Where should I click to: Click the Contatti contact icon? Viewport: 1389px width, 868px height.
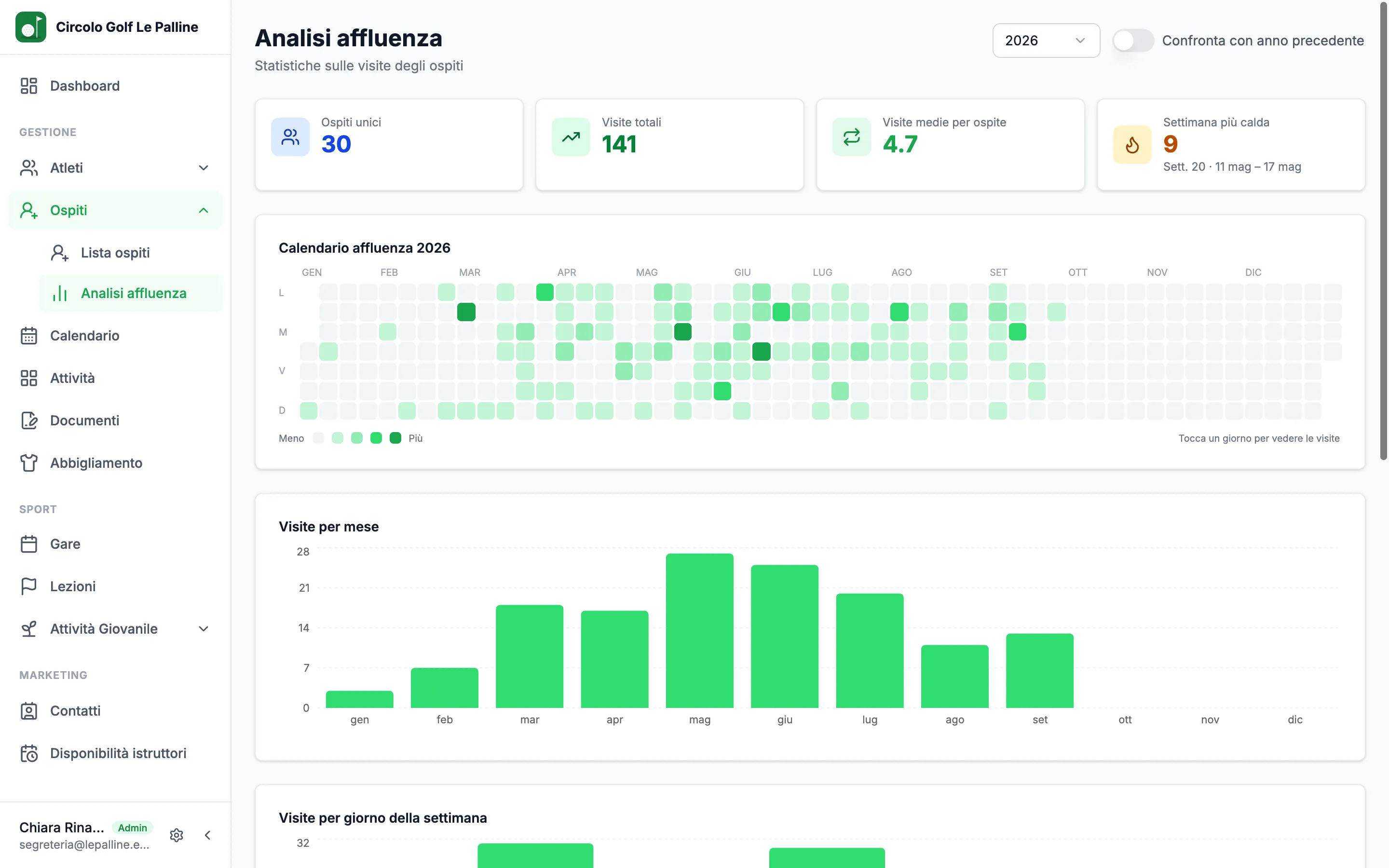click(29, 711)
